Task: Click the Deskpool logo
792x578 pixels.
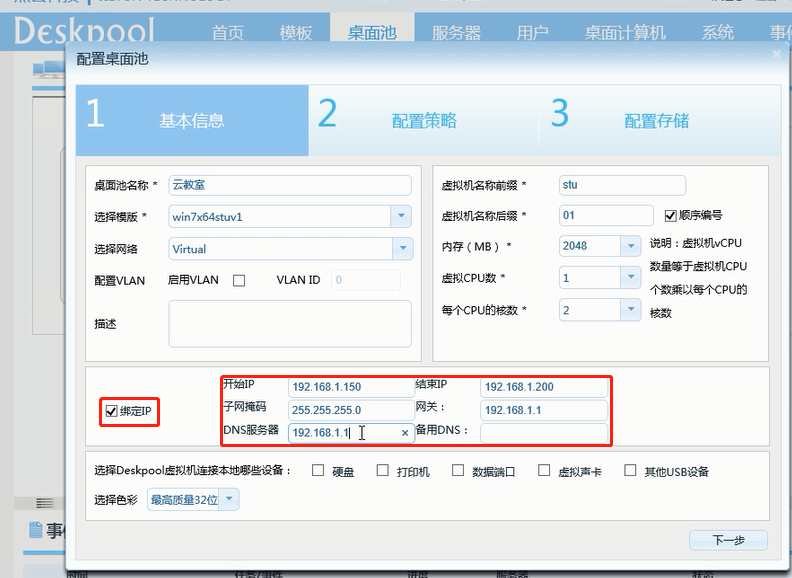Action: 84,30
